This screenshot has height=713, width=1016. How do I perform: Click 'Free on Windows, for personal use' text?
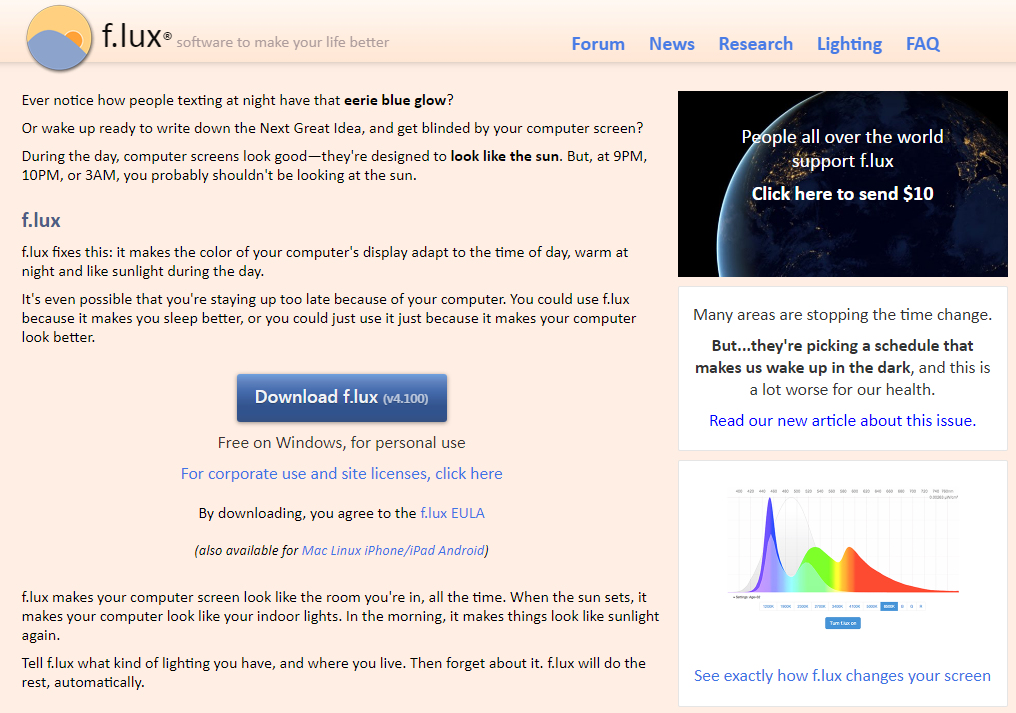341,443
